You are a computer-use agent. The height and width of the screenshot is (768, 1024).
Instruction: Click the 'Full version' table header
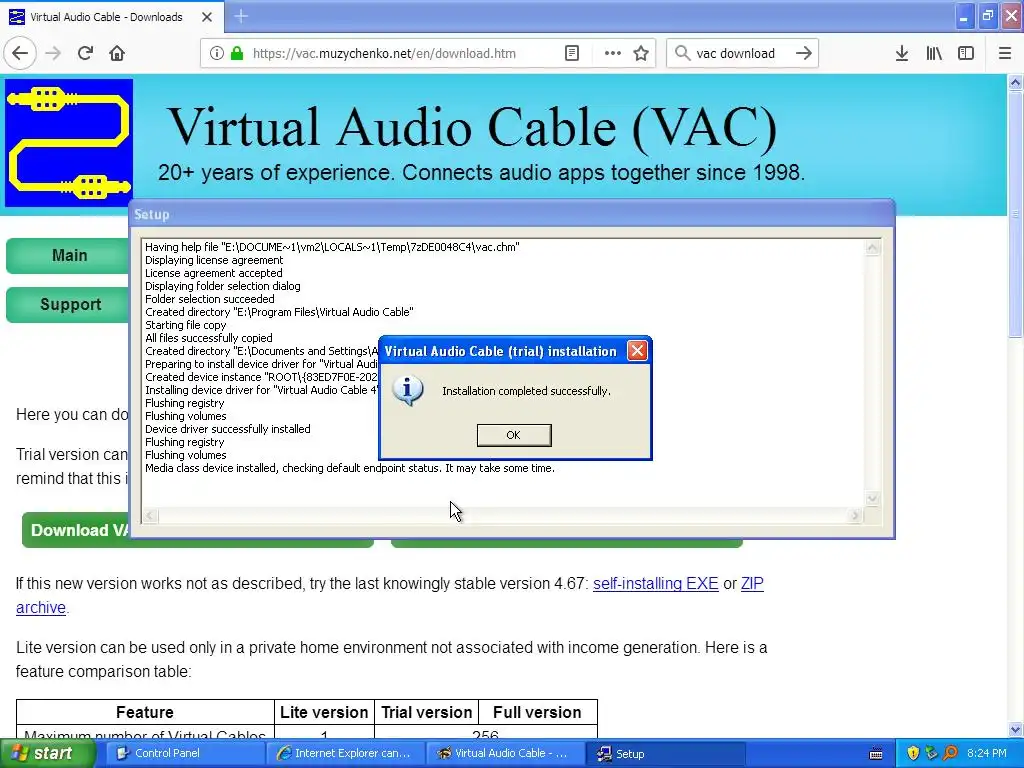(537, 712)
